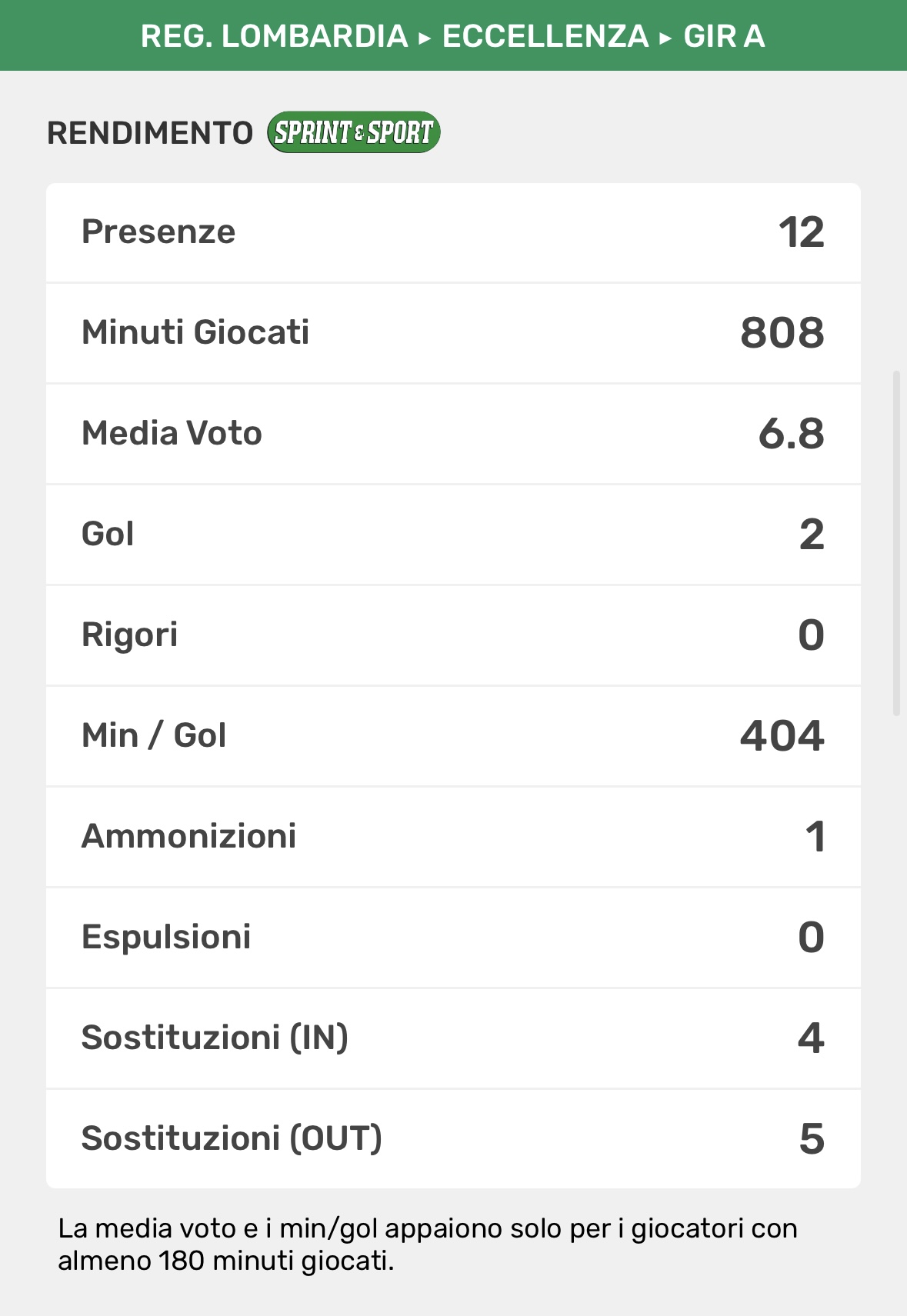
Task: Click the footnote about media voto
Action: tap(428, 1244)
